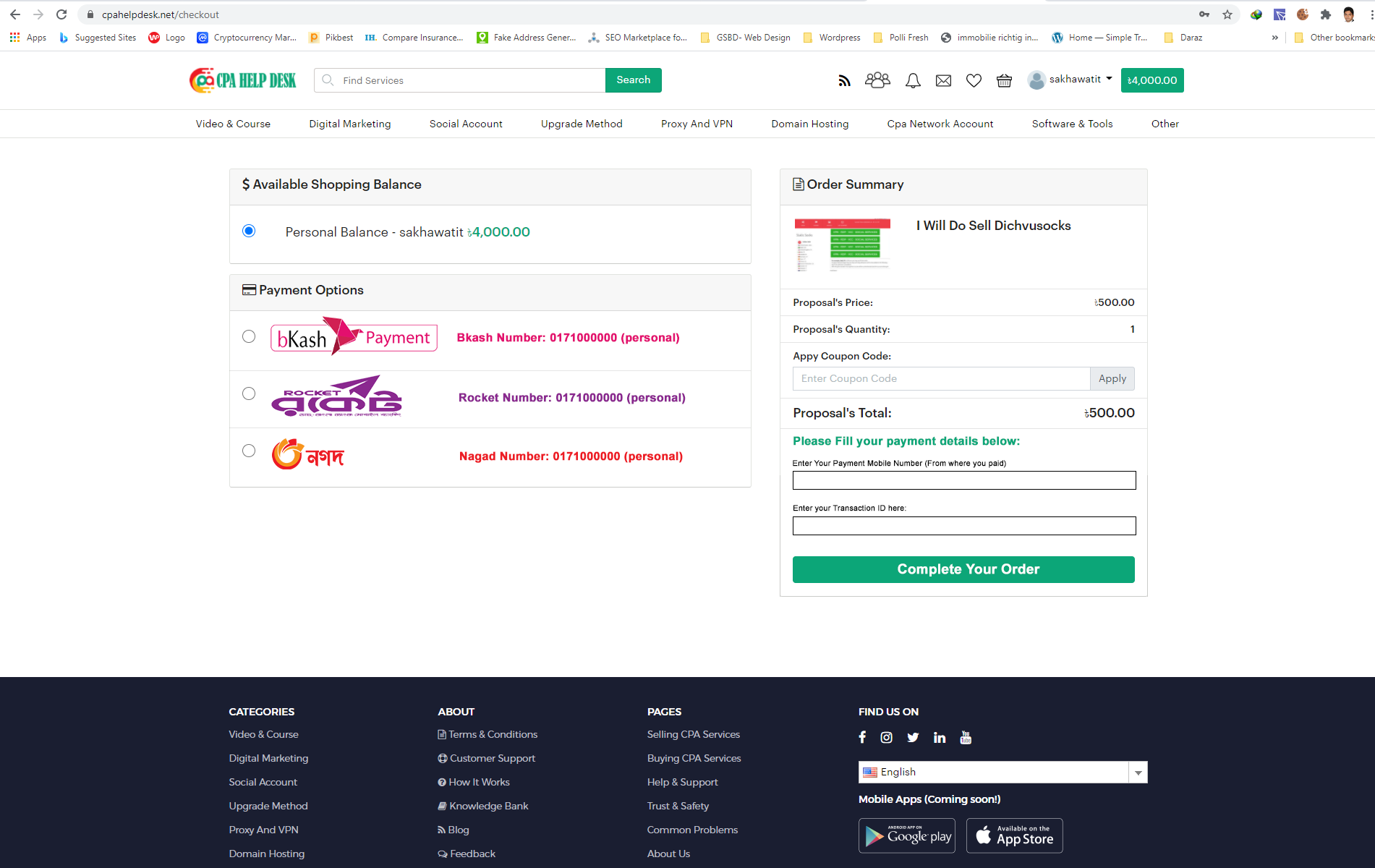Open the messages envelope icon

pos(943,80)
